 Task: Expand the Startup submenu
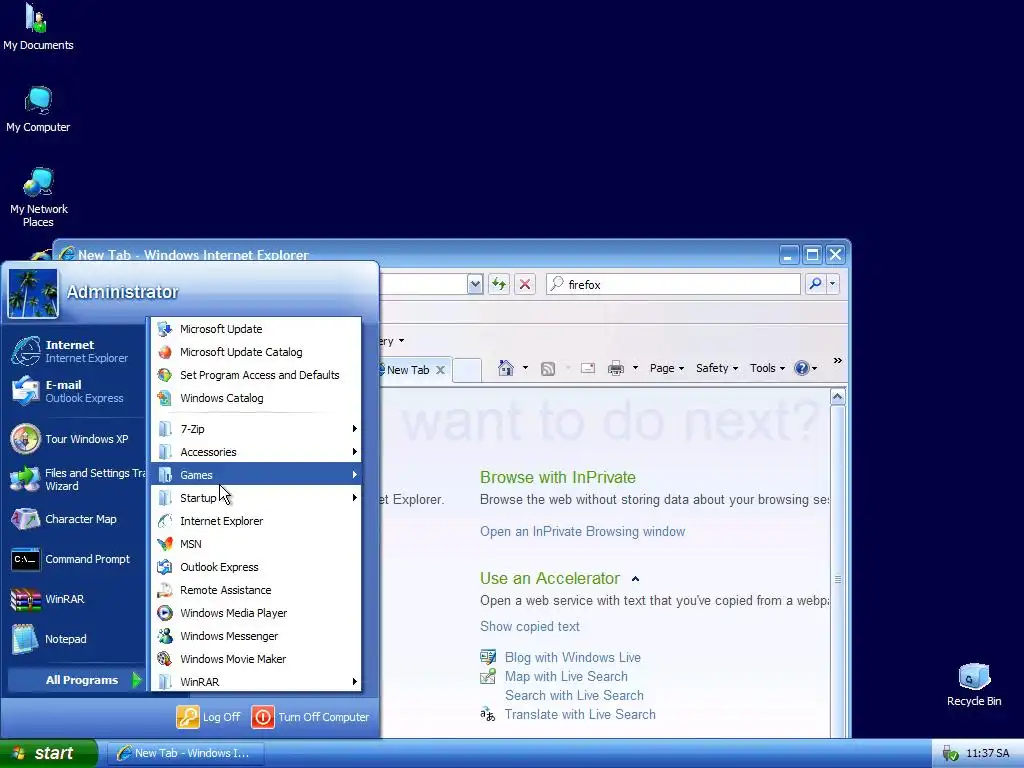click(x=256, y=498)
